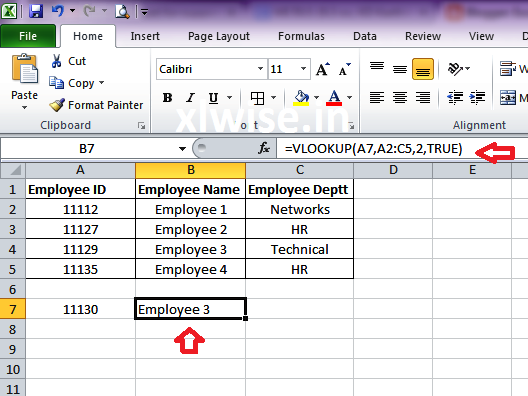The width and height of the screenshot is (528, 396).
Task: Select the cell containing 11130
Action: click(80, 309)
